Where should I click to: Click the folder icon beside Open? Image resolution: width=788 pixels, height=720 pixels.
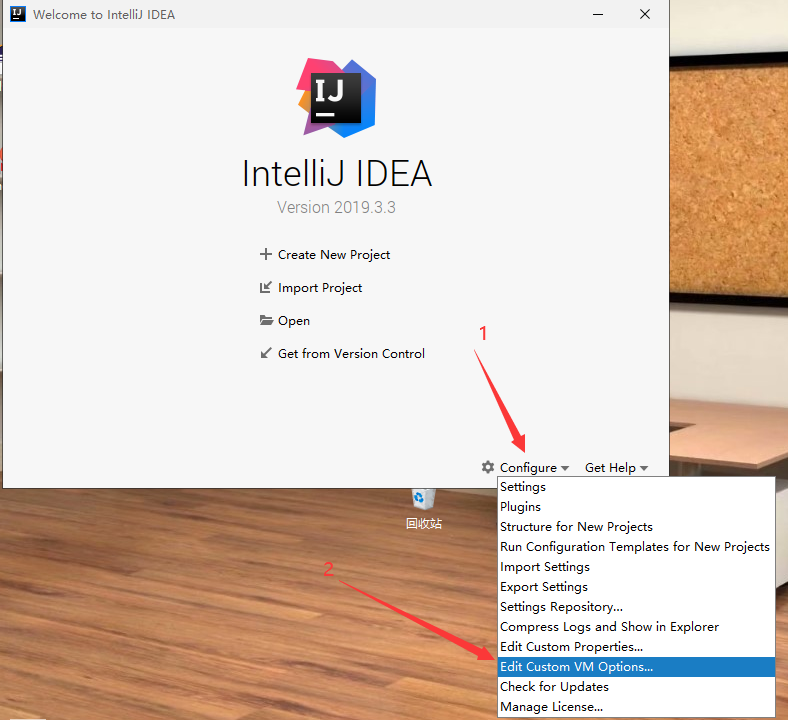[x=266, y=320]
